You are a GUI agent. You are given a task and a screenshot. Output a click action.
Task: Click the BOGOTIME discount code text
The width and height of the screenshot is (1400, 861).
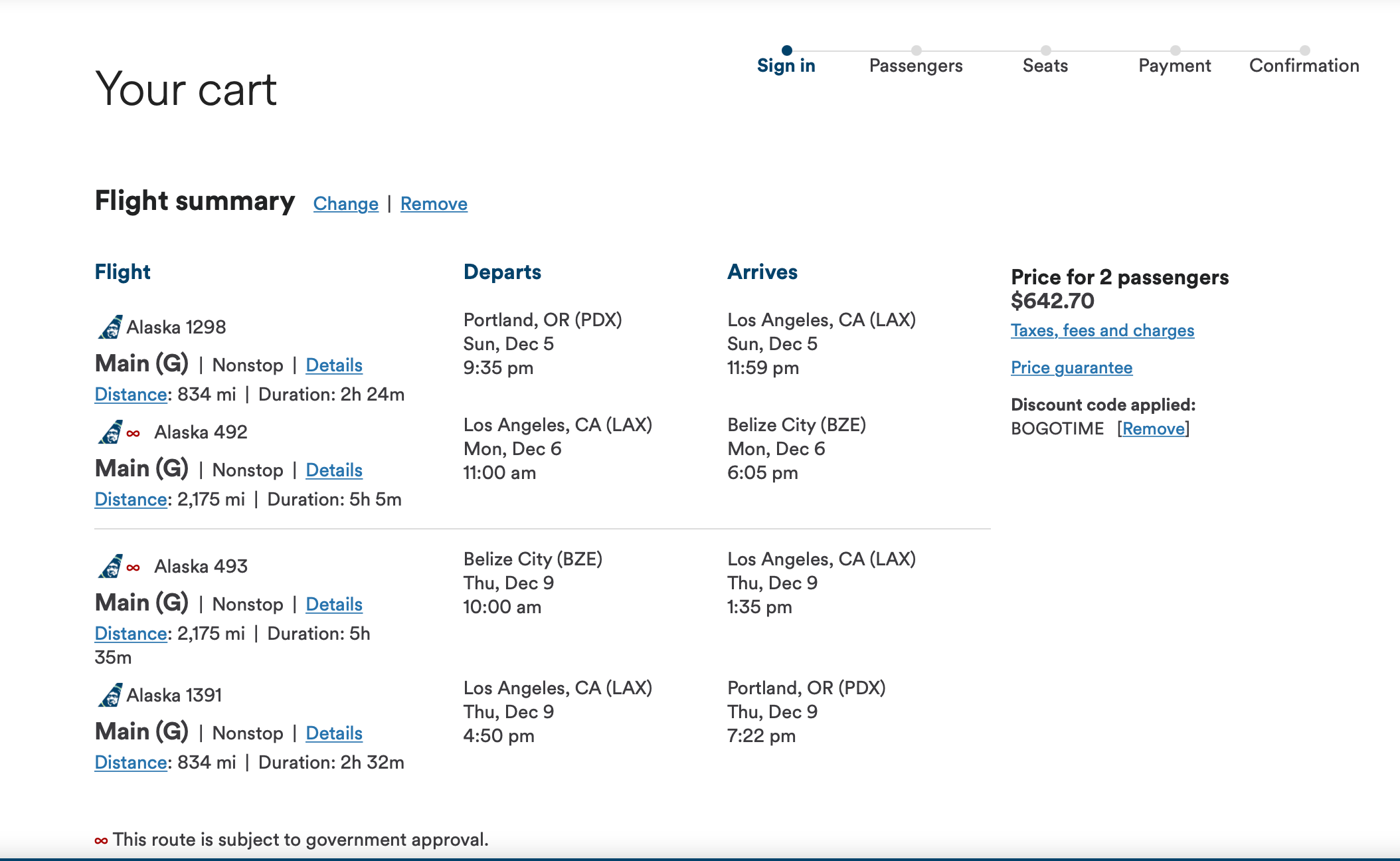[x=1057, y=429]
